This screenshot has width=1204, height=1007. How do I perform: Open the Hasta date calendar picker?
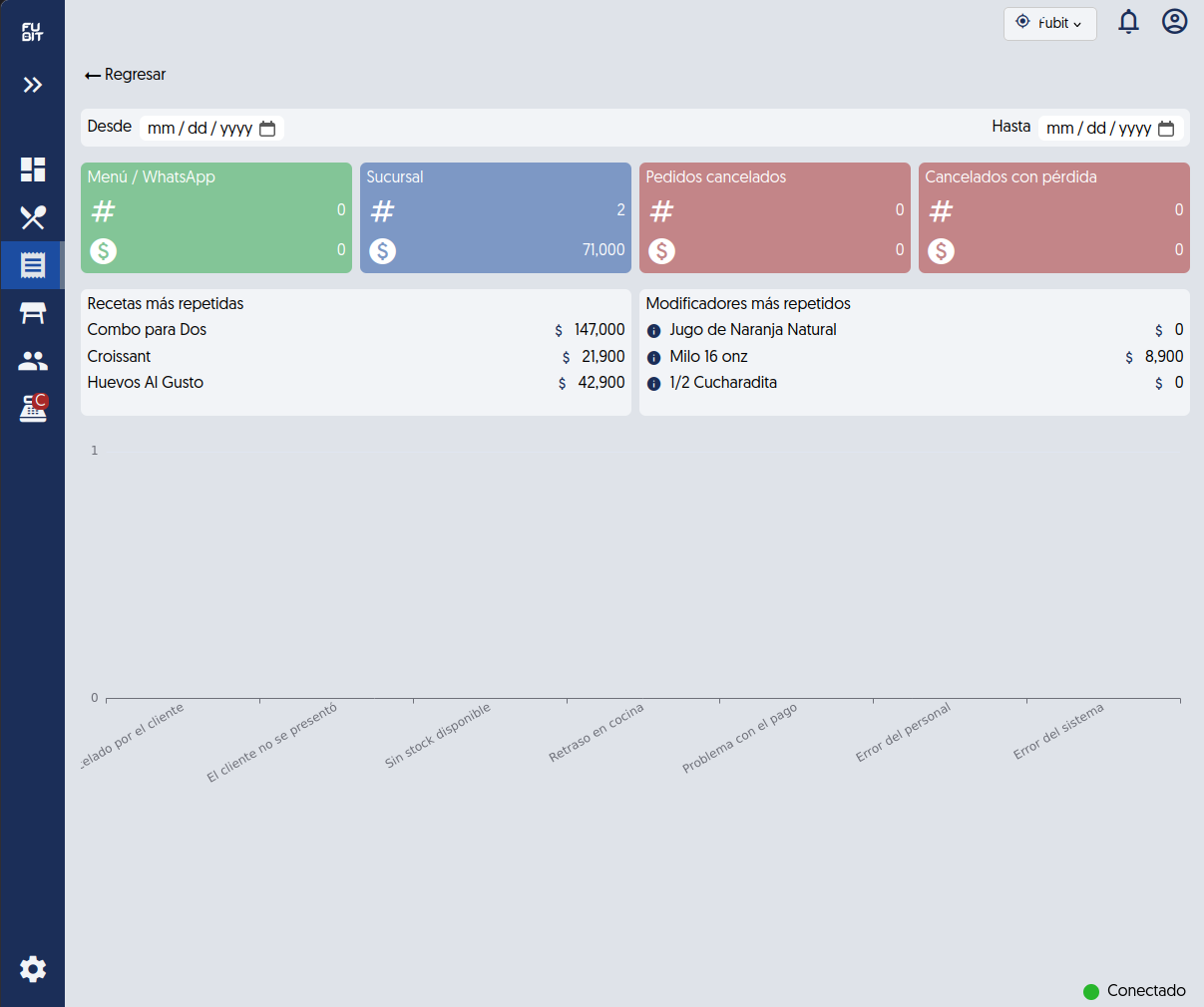pyautogui.click(x=1166, y=129)
